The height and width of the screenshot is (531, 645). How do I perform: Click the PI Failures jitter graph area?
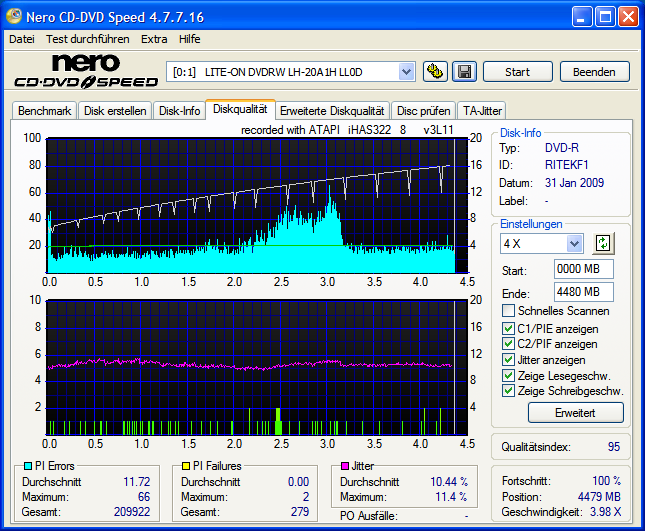257,367
